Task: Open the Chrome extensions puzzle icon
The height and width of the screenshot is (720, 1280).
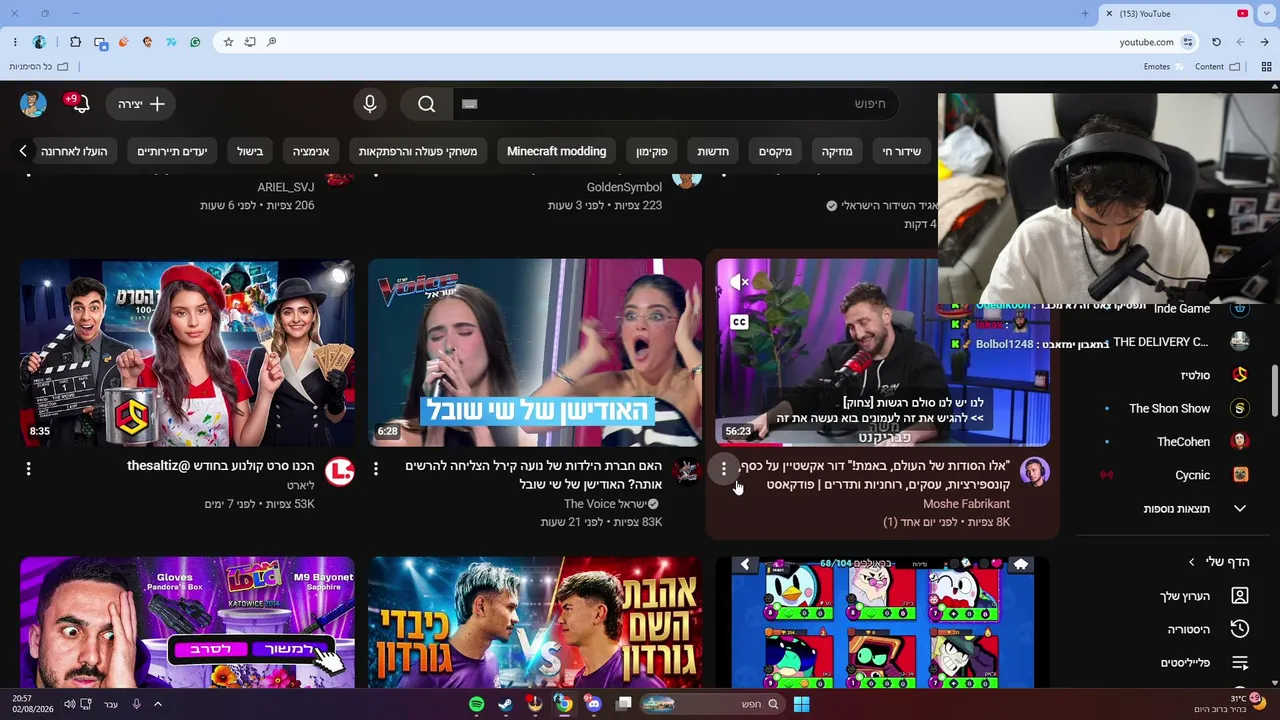Action: [x=75, y=42]
